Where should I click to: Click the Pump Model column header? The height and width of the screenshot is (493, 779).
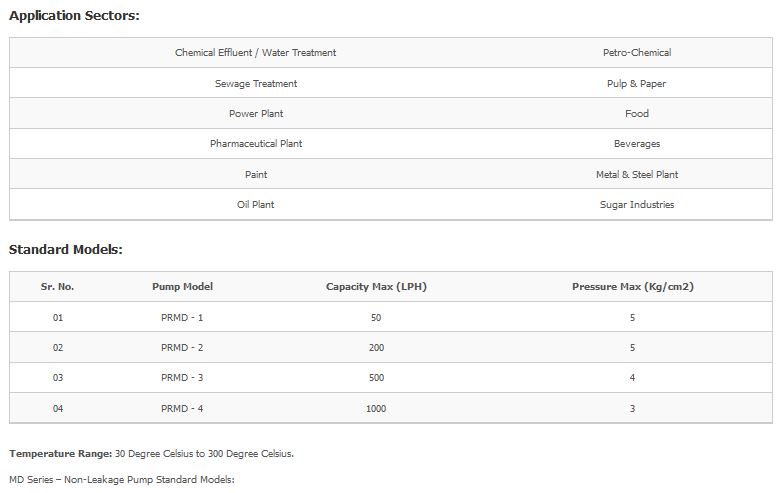tap(182, 287)
